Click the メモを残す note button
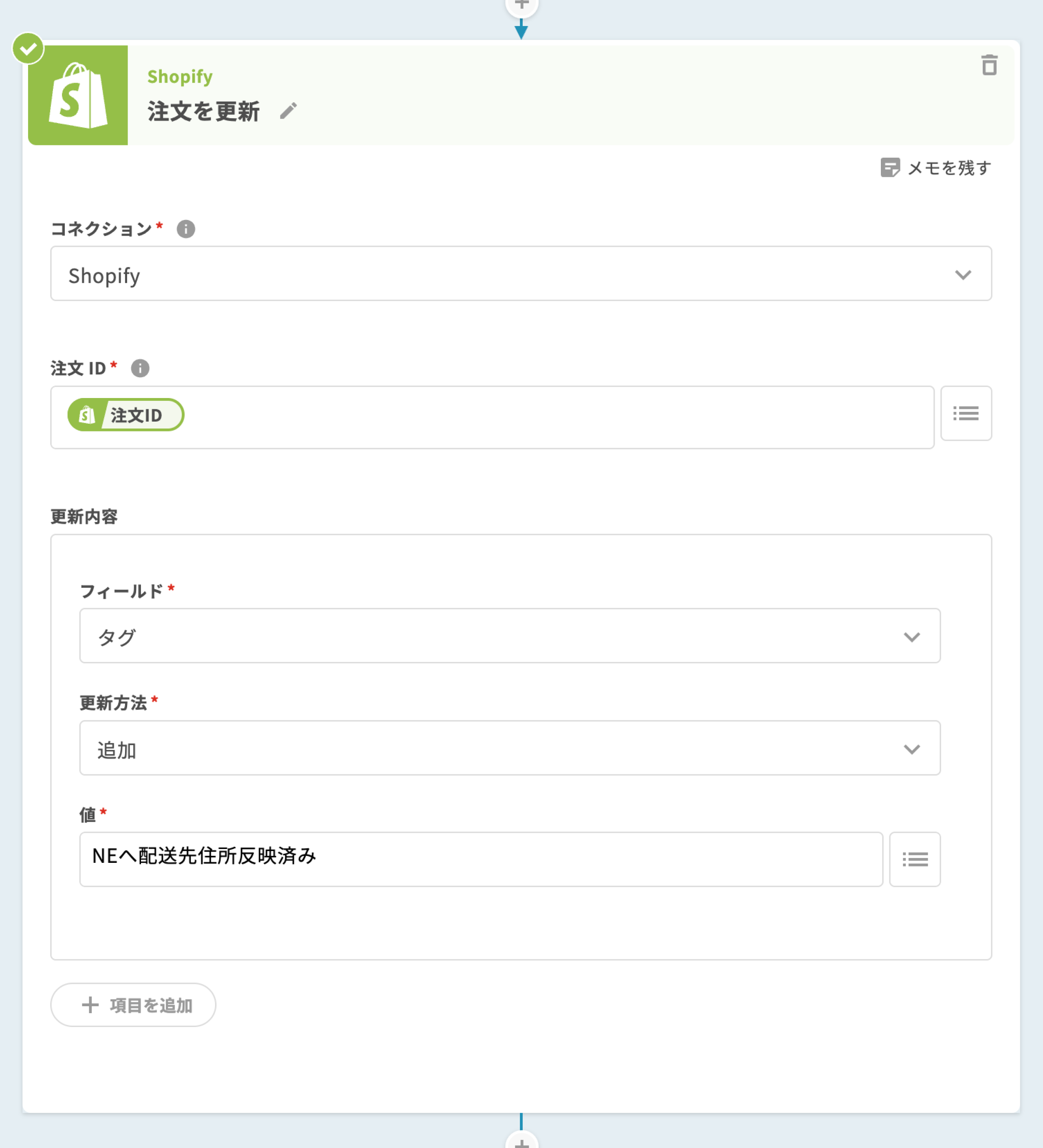The image size is (1043, 1148). tap(935, 168)
